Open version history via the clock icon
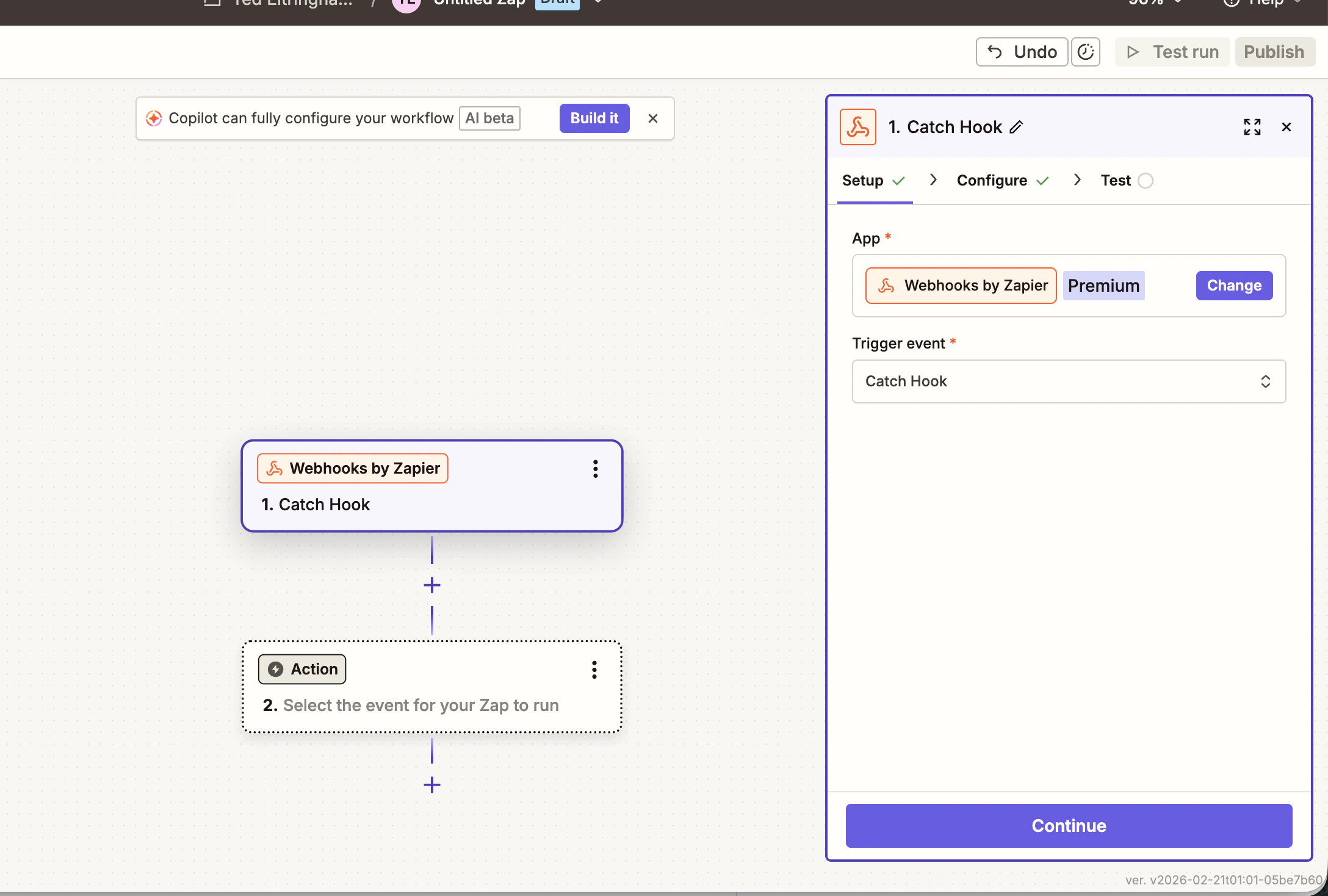 tap(1086, 52)
